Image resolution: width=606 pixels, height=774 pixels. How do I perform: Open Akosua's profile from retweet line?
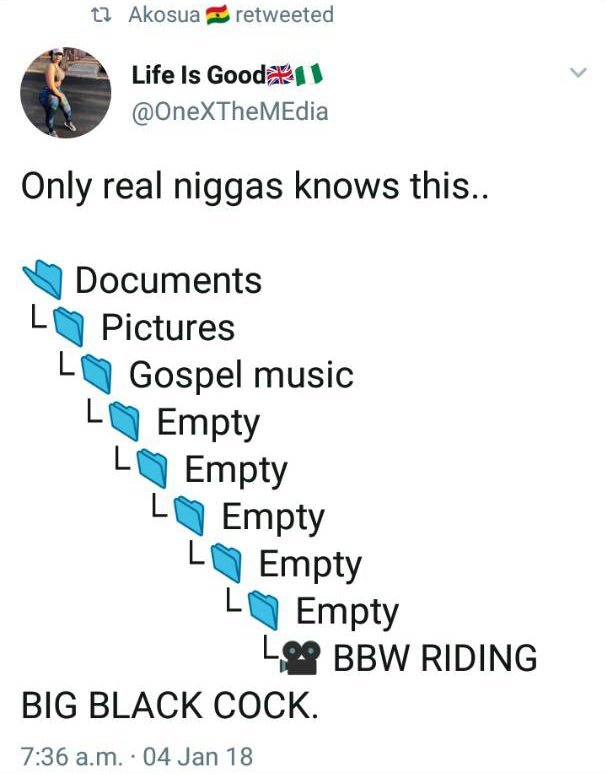click(164, 14)
